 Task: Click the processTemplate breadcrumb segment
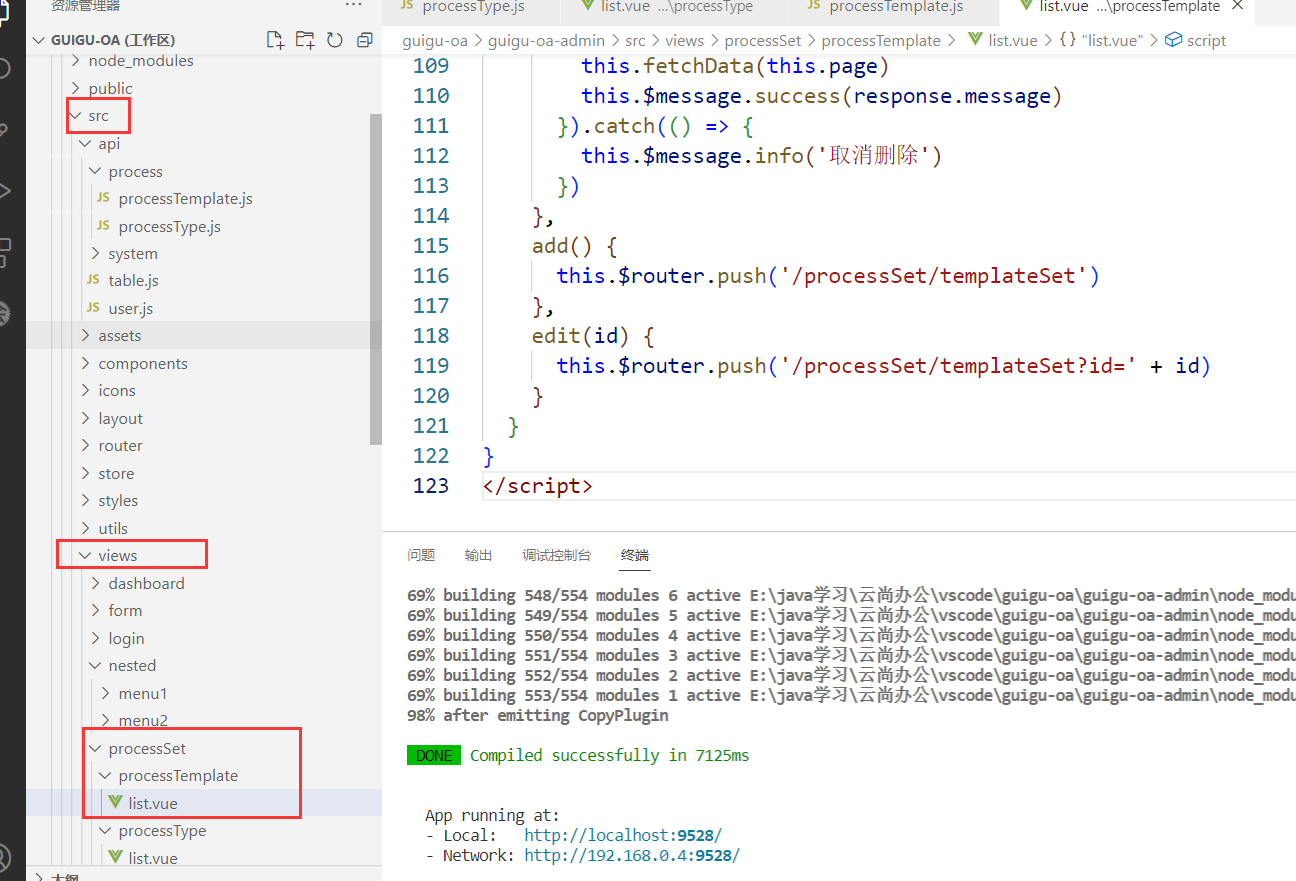pos(881,40)
